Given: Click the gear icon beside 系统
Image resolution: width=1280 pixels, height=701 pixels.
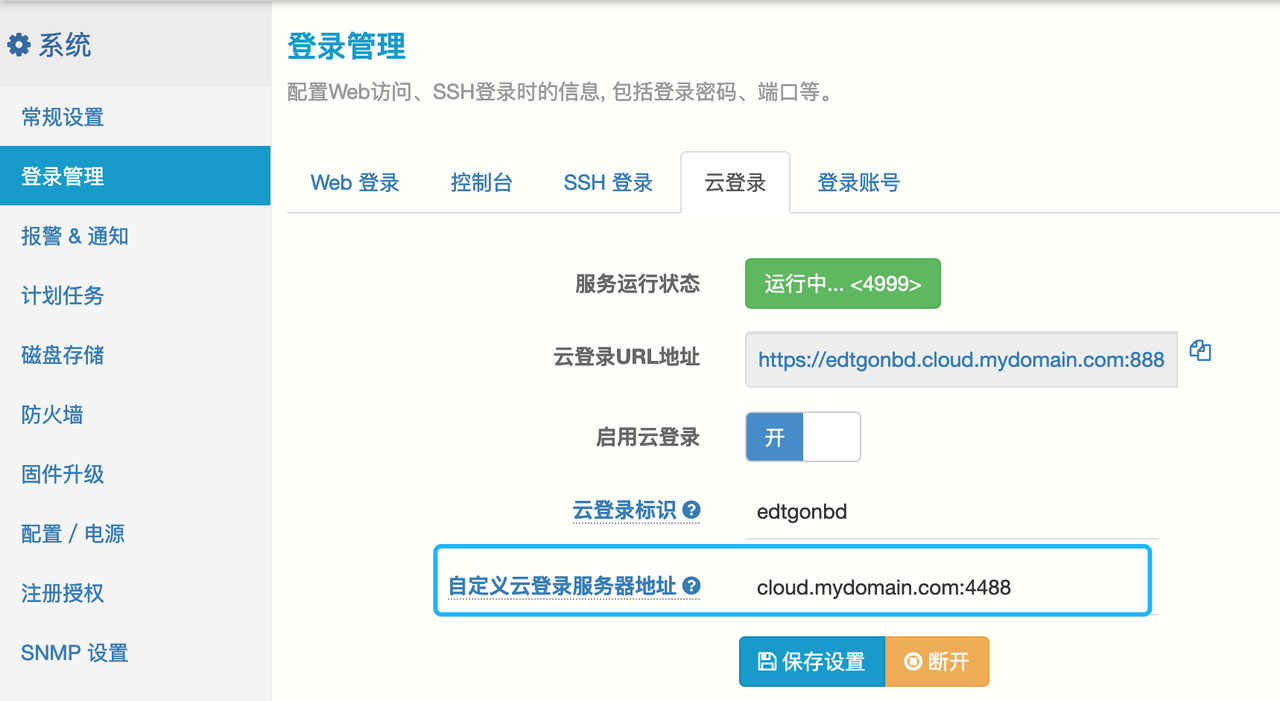Looking at the screenshot, I should click(x=19, y=45).
